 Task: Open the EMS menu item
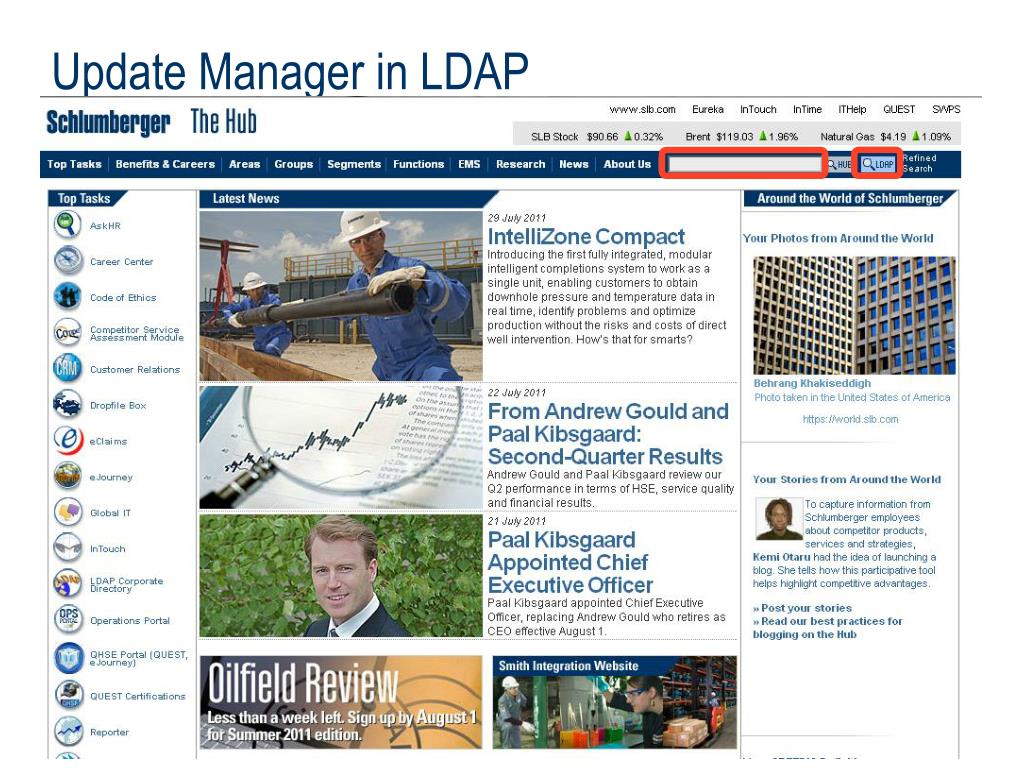(469, 164)
